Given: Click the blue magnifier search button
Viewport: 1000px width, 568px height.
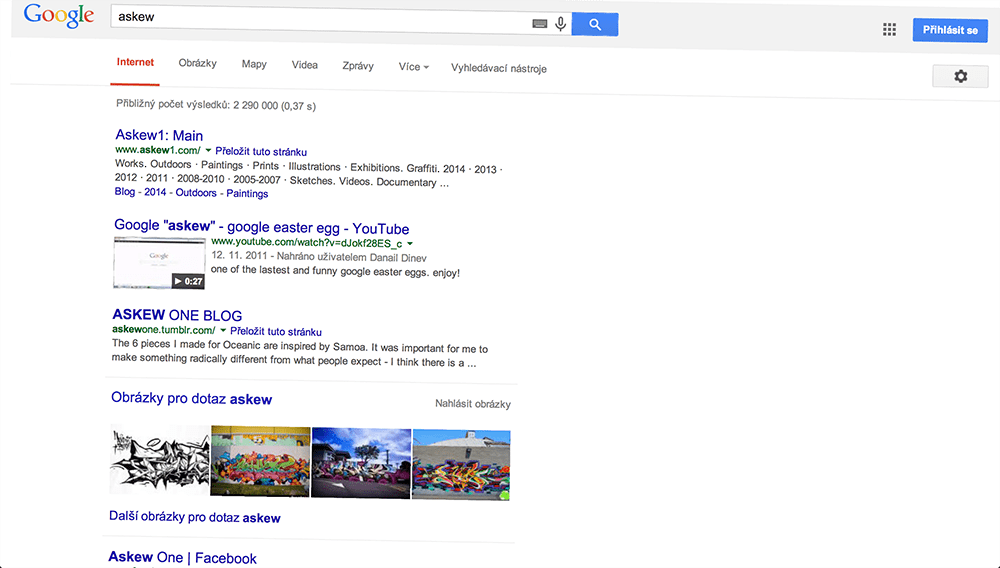Looking at the screenshot, I should pyautogui.click(x=595, y=24).
